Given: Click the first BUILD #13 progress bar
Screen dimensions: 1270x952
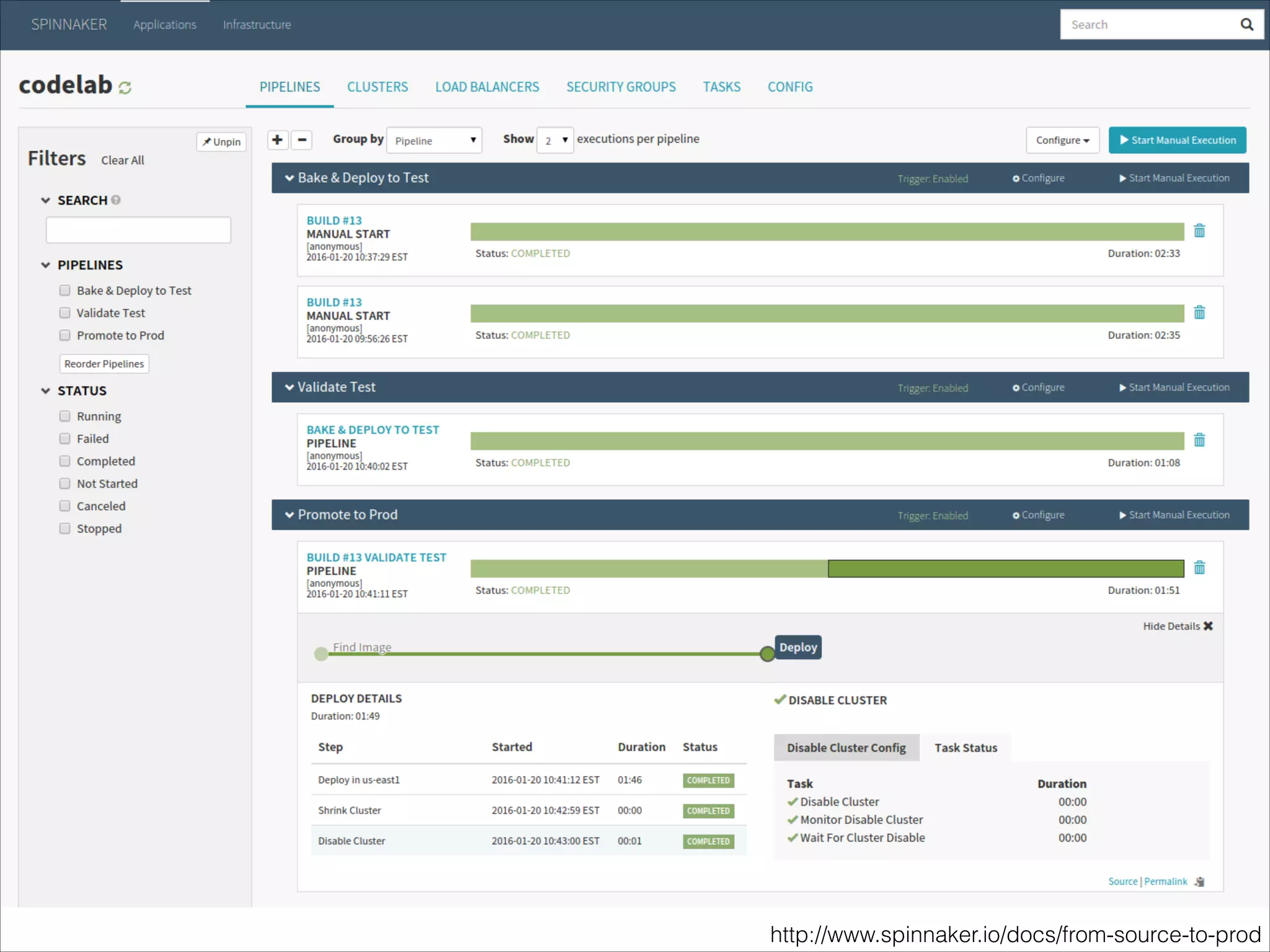Looking at the screenshot, I should pos(827,231).
